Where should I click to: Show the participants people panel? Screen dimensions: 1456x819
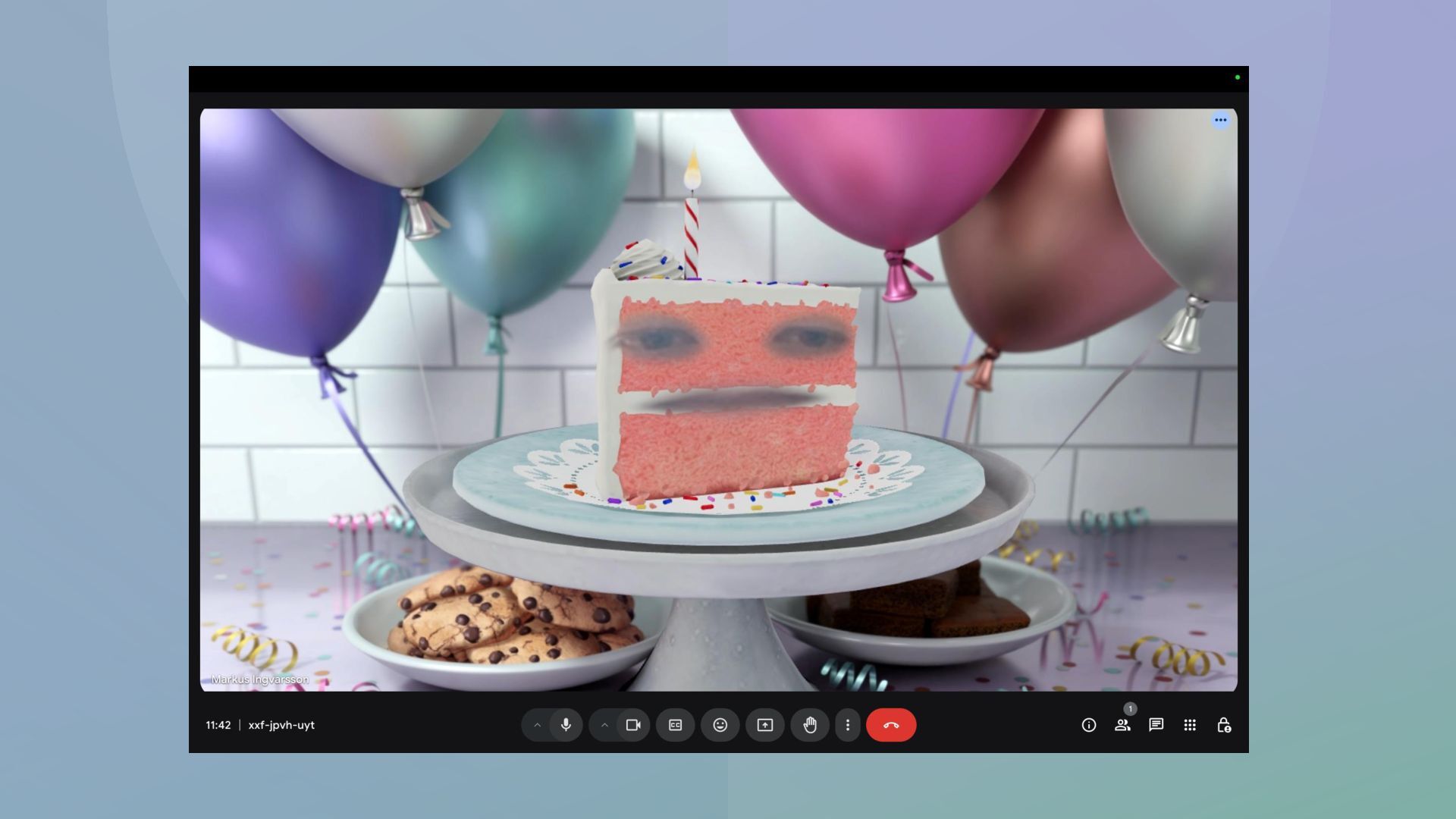(1122, 725)
